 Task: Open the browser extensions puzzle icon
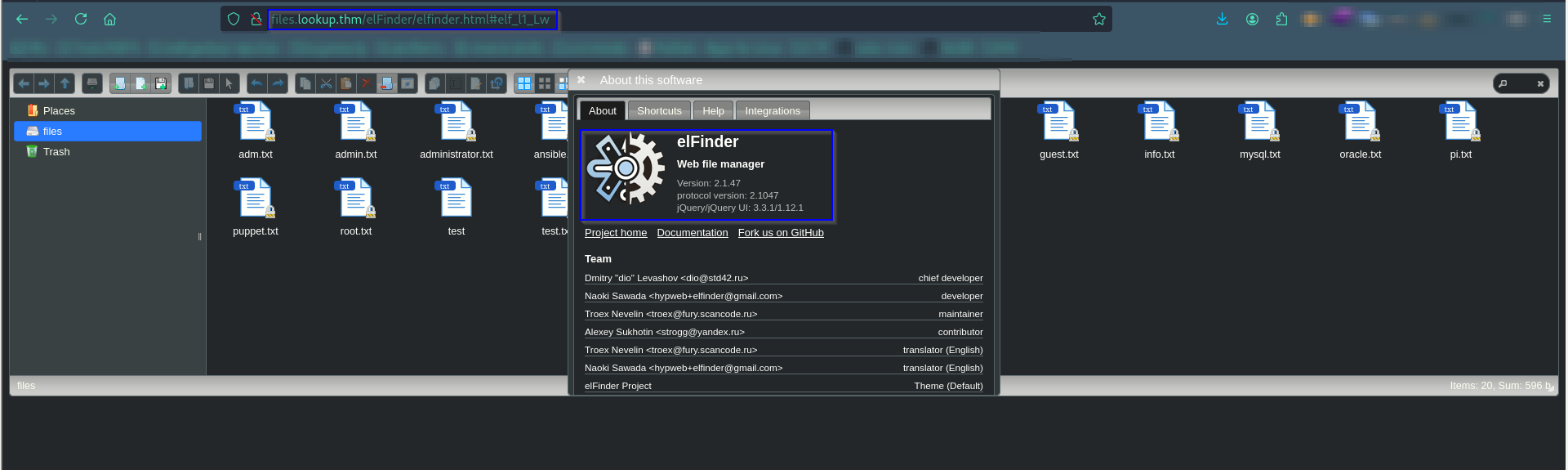(1281, 19)
